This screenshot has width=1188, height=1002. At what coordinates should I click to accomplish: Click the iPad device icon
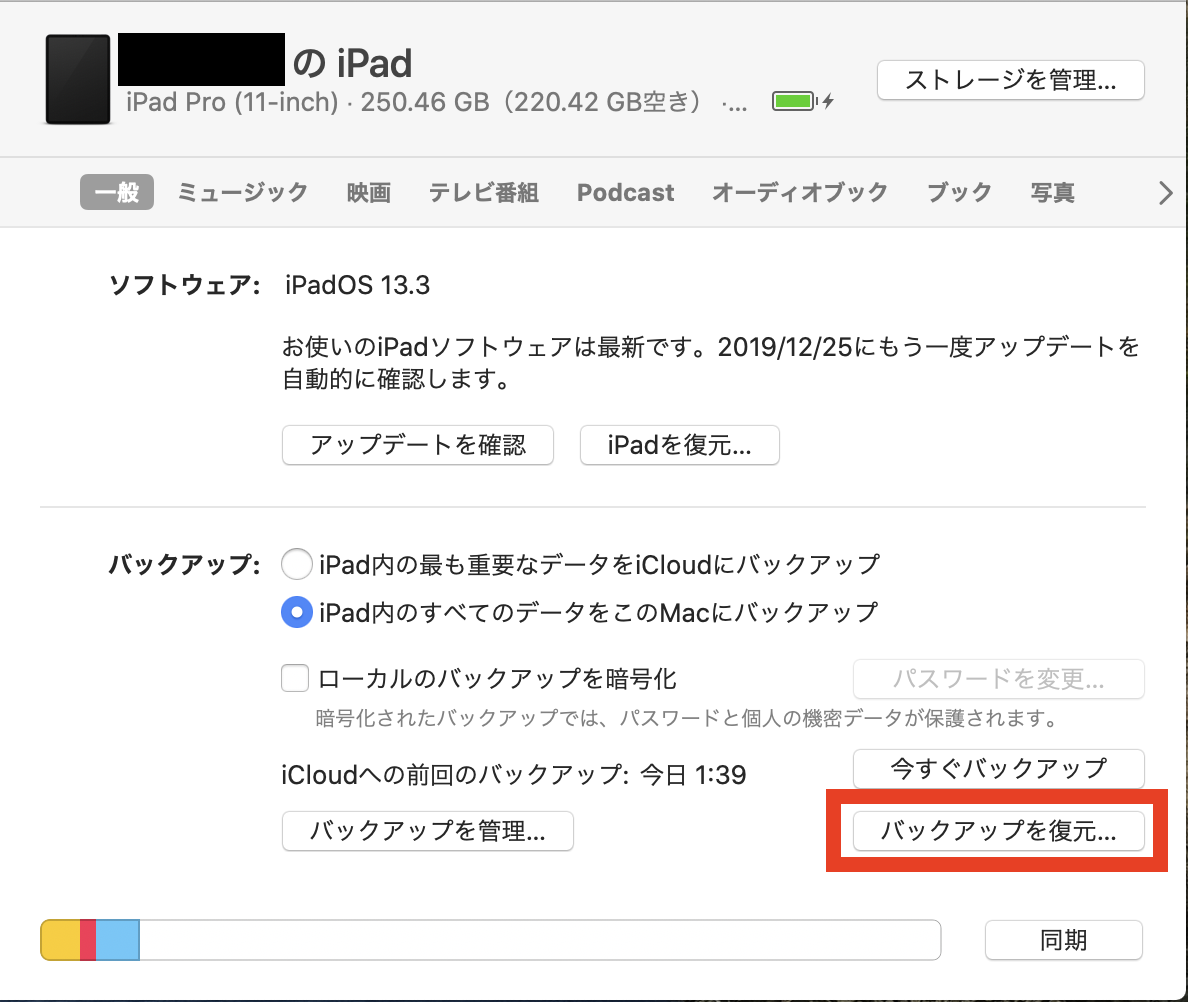coord(78,79)
